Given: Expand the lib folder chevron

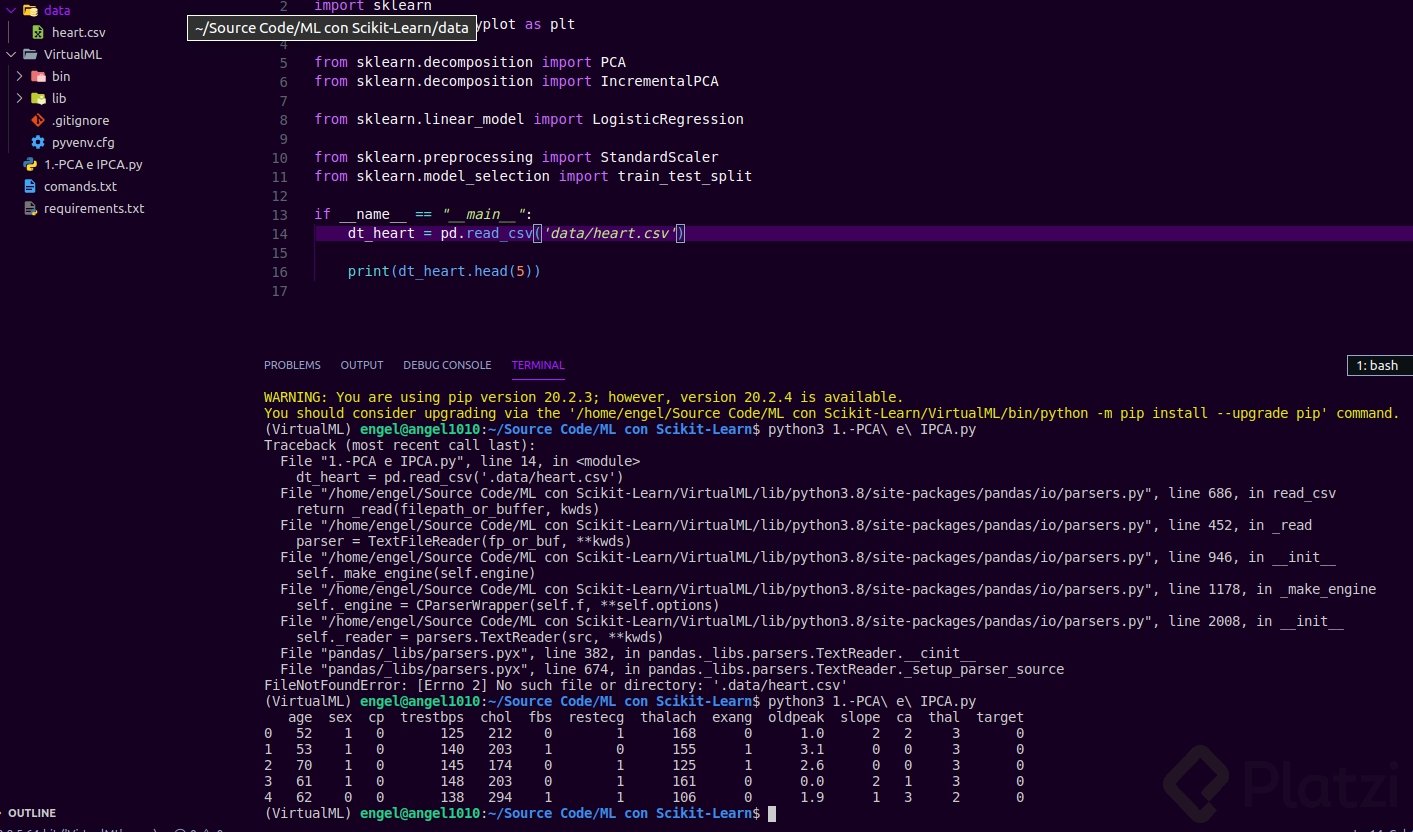Looking at the screenshot, I should tap(19, 98).
